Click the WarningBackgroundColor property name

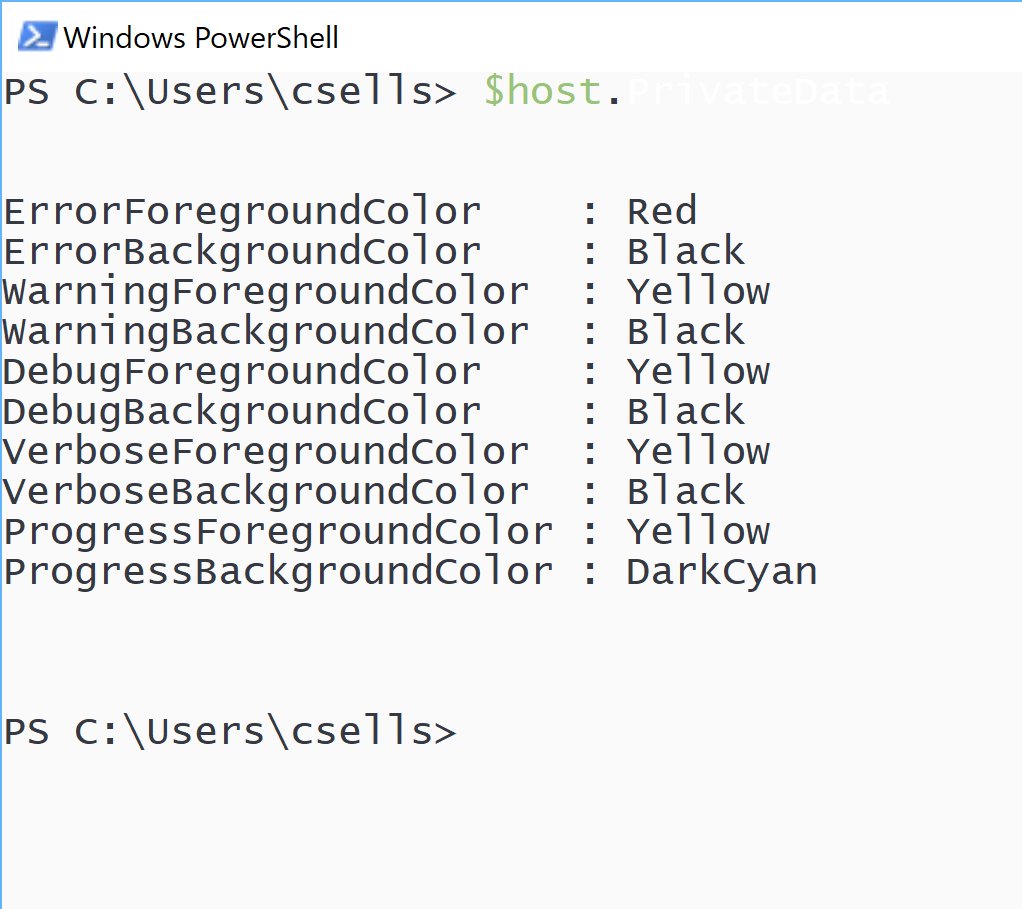(266, 333)
